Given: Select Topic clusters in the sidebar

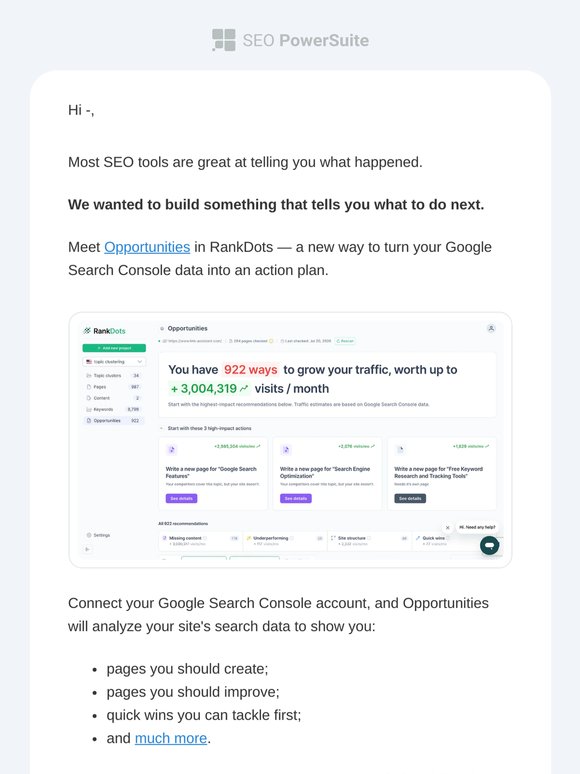Looking at the screenshot, I should [113, 376].
